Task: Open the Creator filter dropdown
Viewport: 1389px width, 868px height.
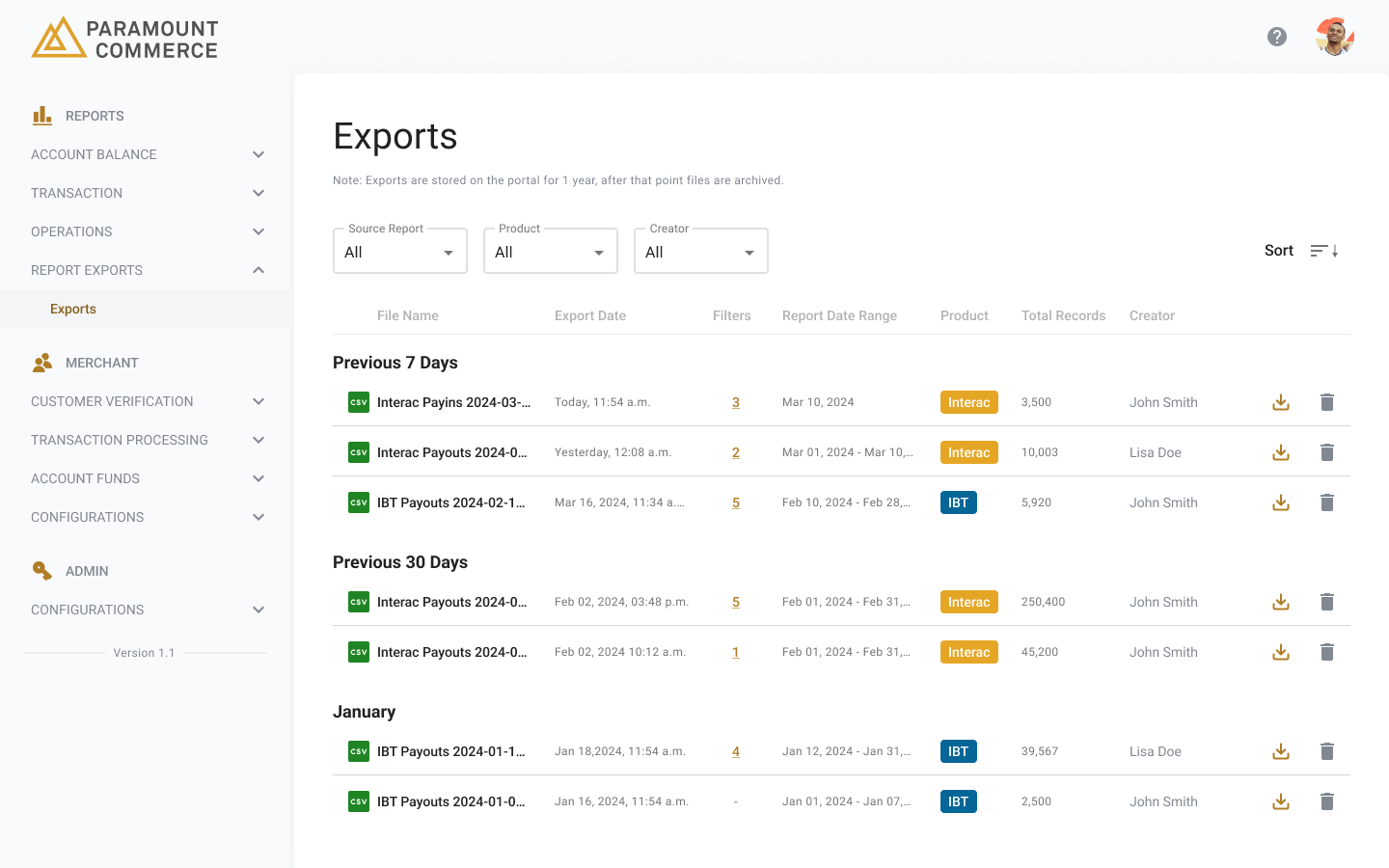Action: 700,251
